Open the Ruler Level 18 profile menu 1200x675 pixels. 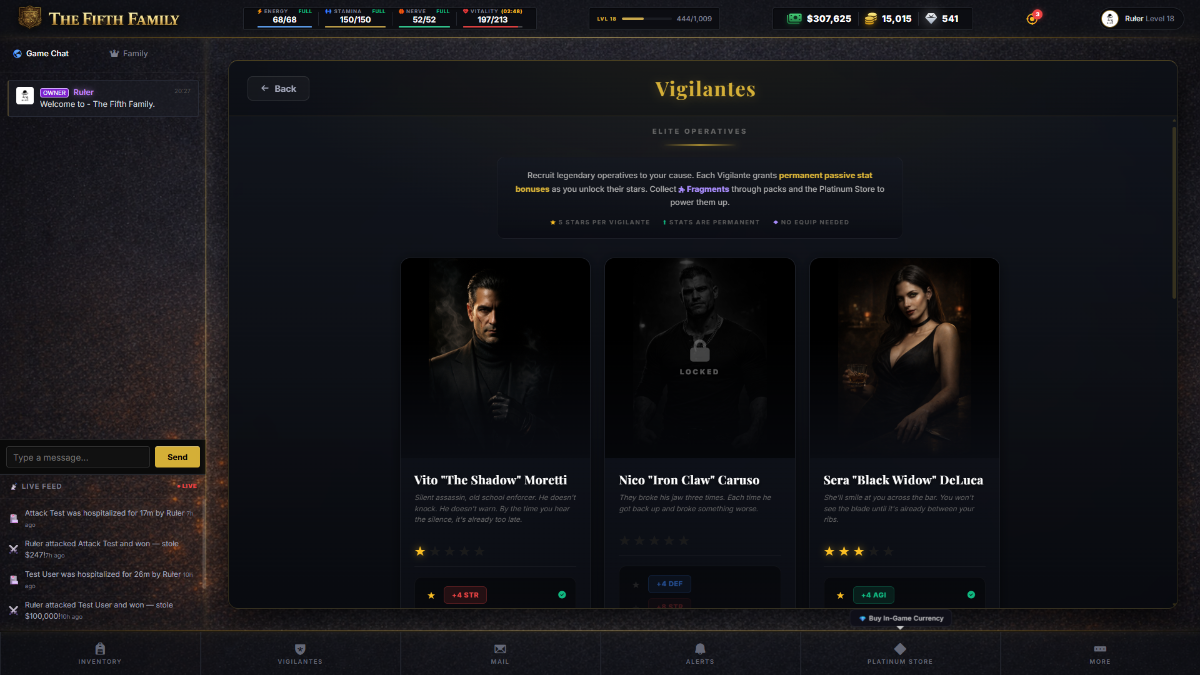pos(1141,18)
